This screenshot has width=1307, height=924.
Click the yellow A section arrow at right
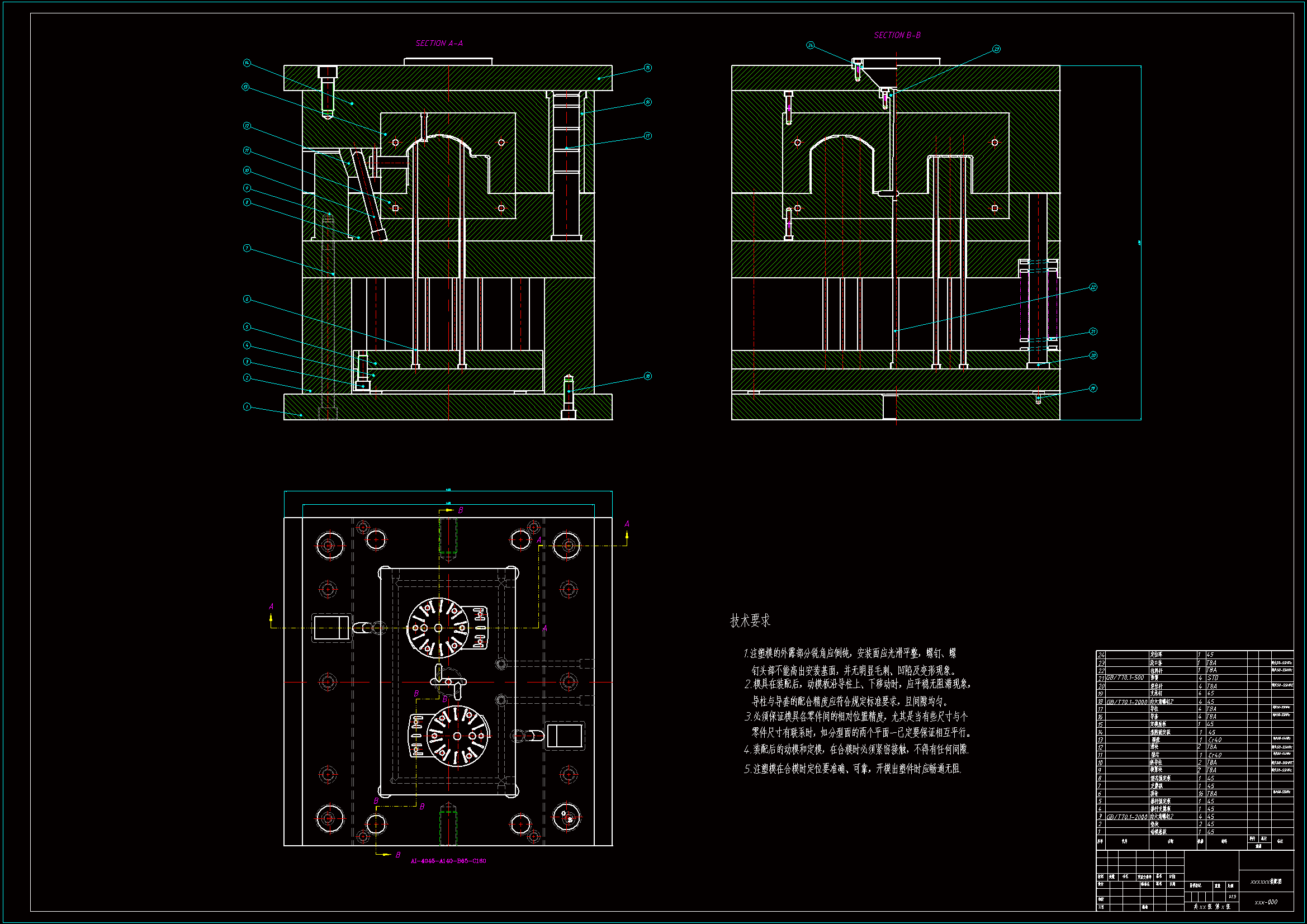[627, 535]
